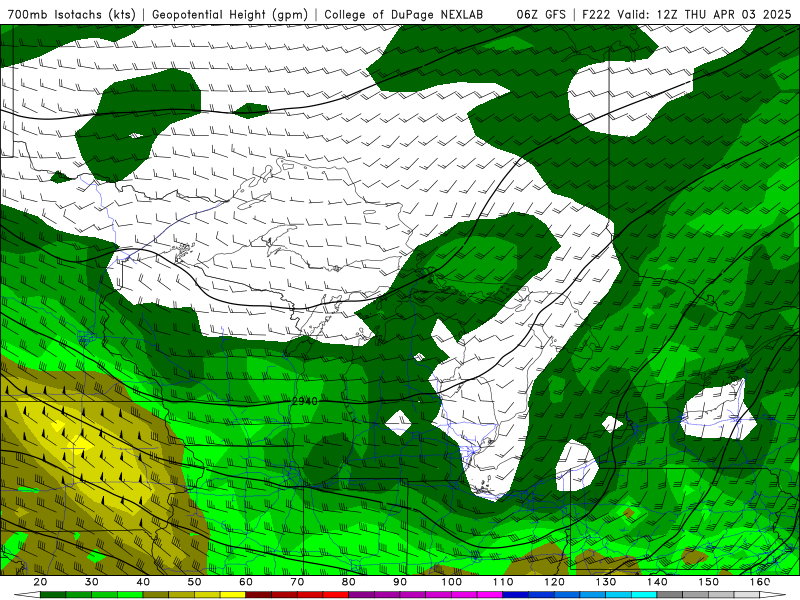Click the dark blue 110-115 kt swatch
The image size is (800, 600).
515,595
